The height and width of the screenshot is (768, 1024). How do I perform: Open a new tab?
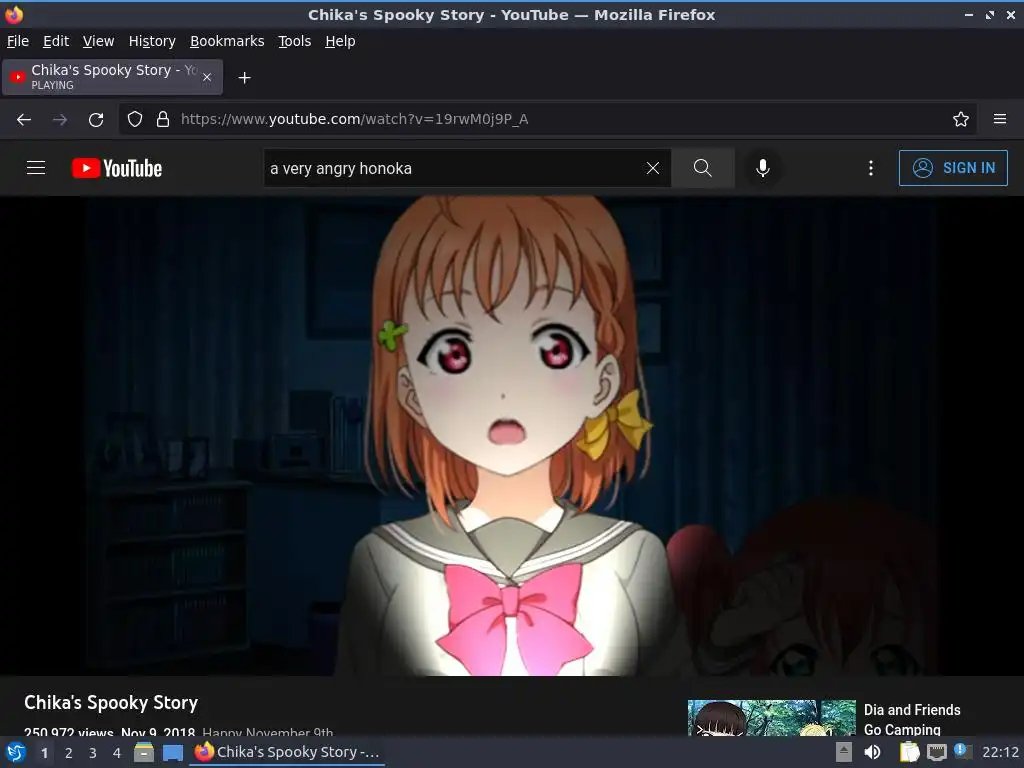point(244,78)
